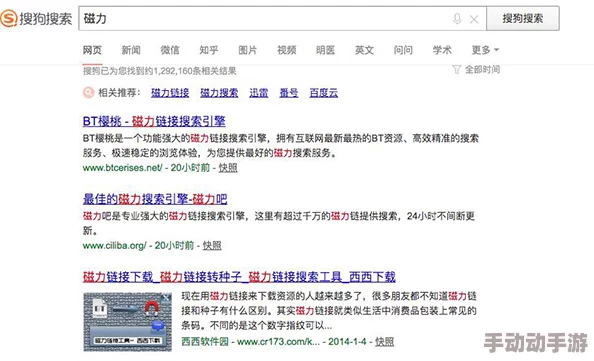Open related suggestion 迅雷
This screenshot has width=594, height=361.
pyautogui.click(x=259, y=93)
